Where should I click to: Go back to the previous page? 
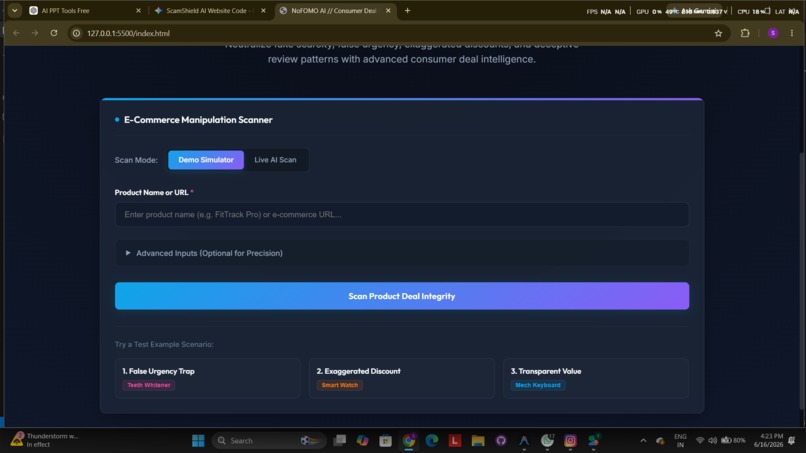click(16, 33)
